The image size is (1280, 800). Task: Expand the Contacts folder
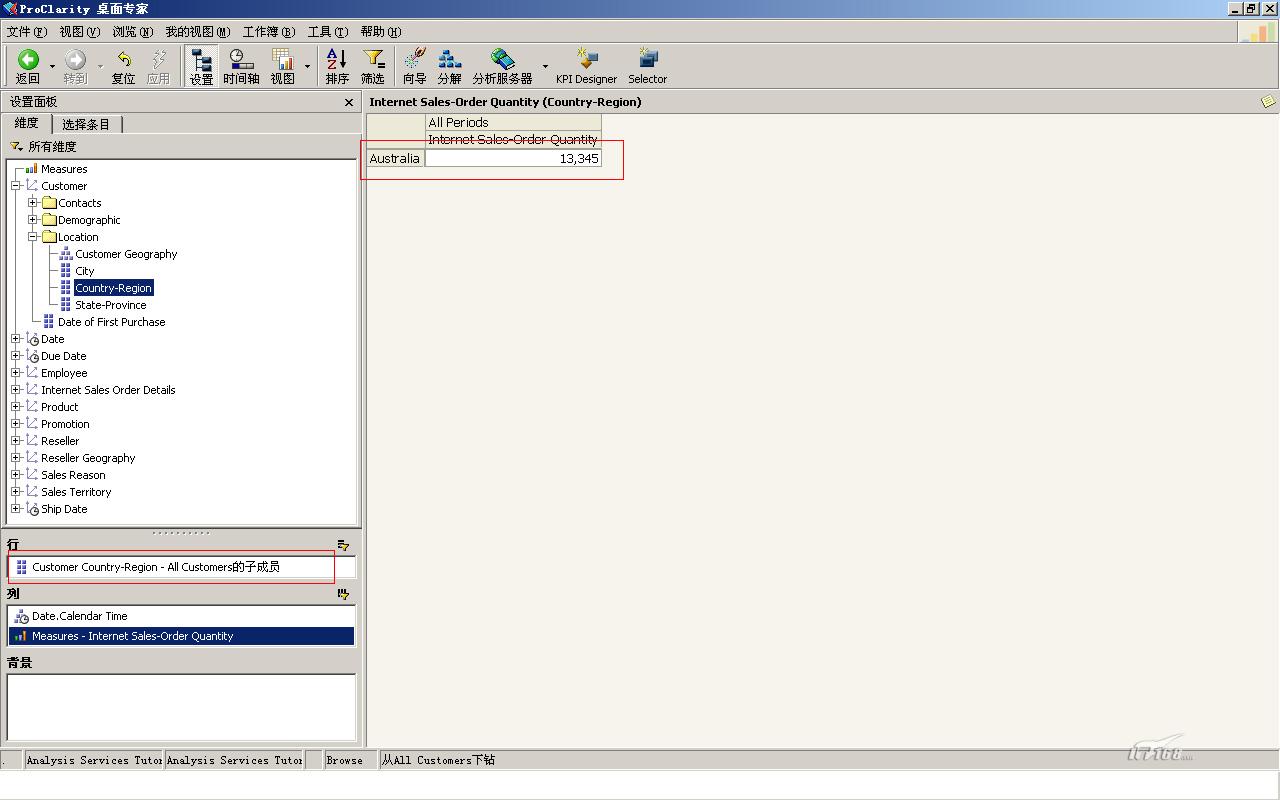[33, 203]
